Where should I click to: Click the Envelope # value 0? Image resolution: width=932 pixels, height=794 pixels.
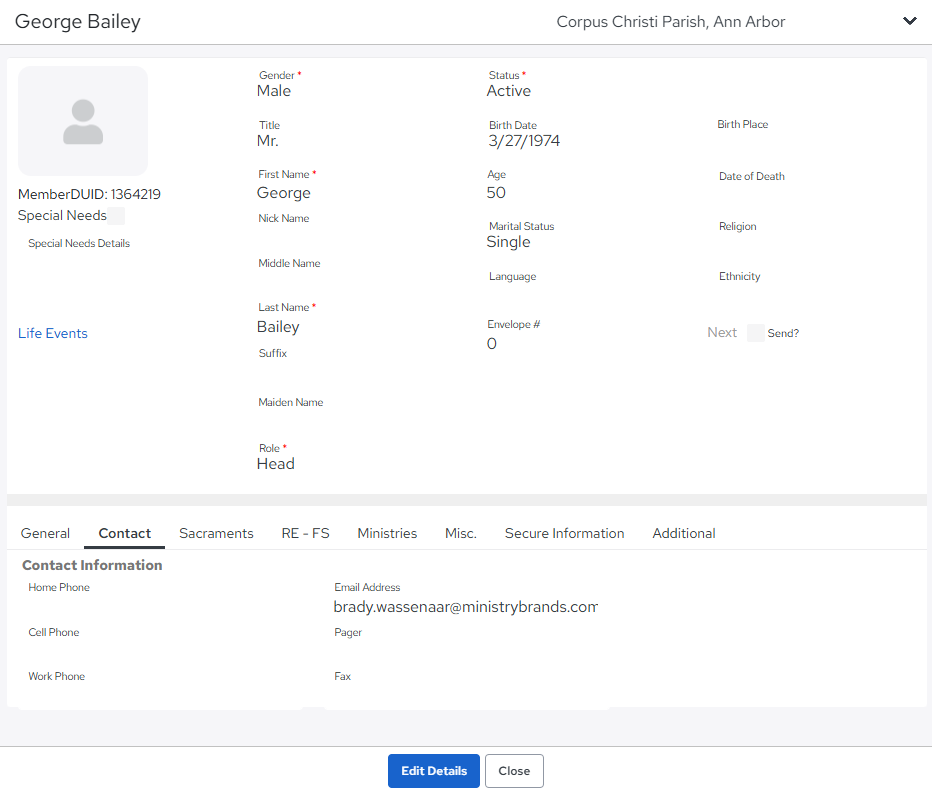tap(492, 344)
